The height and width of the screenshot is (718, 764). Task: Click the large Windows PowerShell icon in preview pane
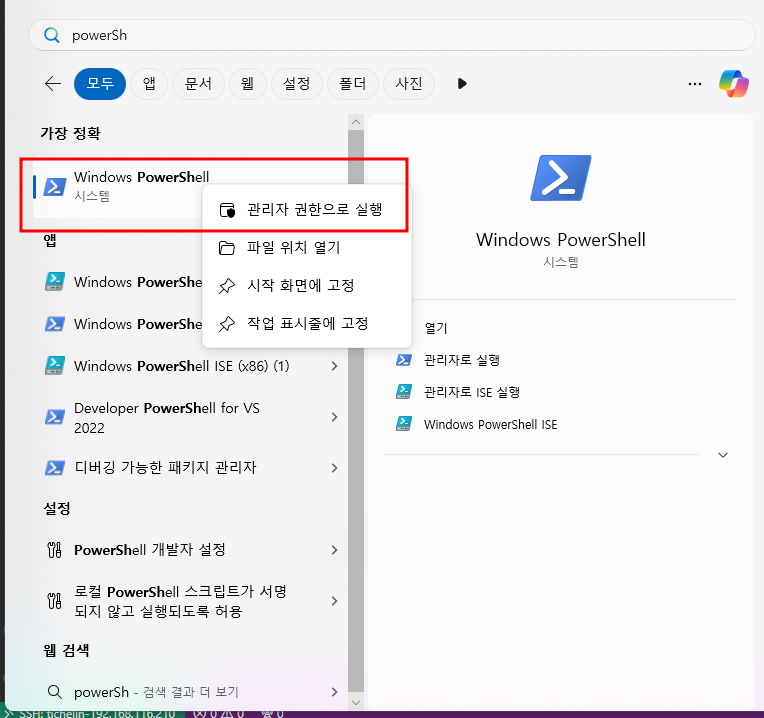(x=560, y=178)
